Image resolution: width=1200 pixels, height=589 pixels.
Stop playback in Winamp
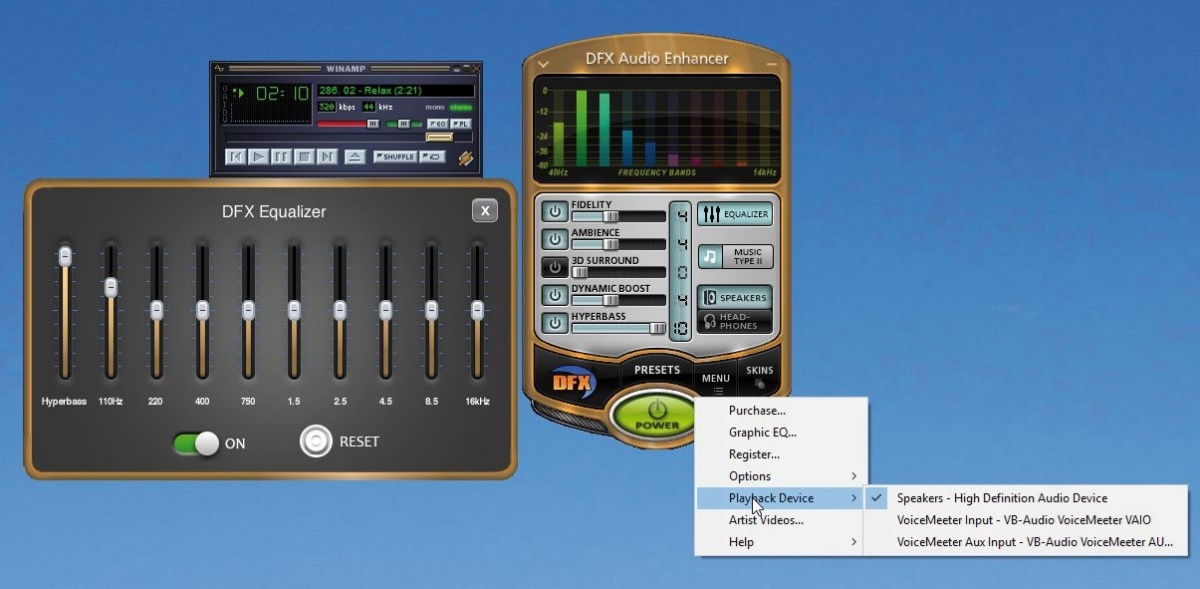point(303,157)
